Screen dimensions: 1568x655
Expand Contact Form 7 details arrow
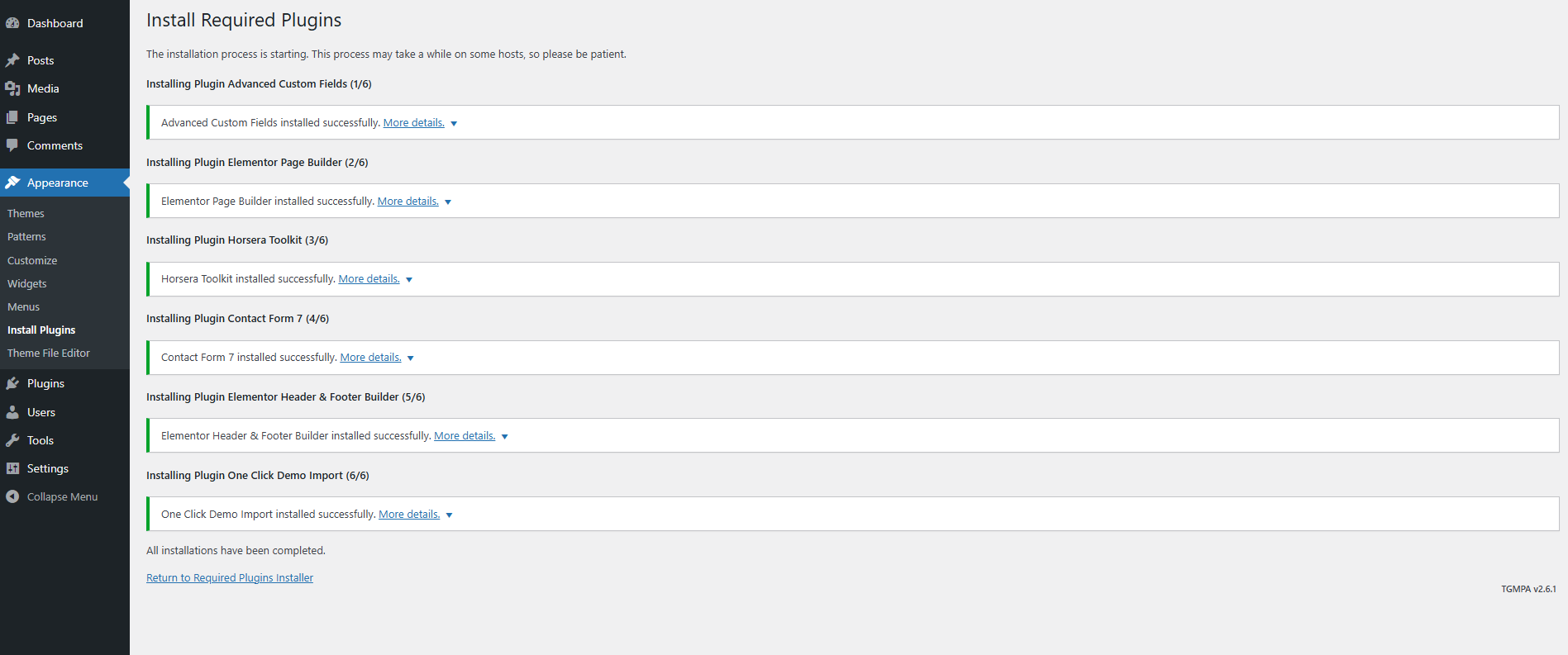(x=411, y=358)
